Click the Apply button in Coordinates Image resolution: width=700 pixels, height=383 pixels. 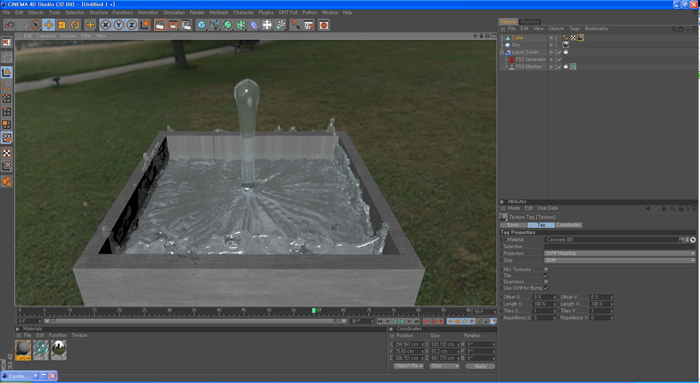click(480, 366)
